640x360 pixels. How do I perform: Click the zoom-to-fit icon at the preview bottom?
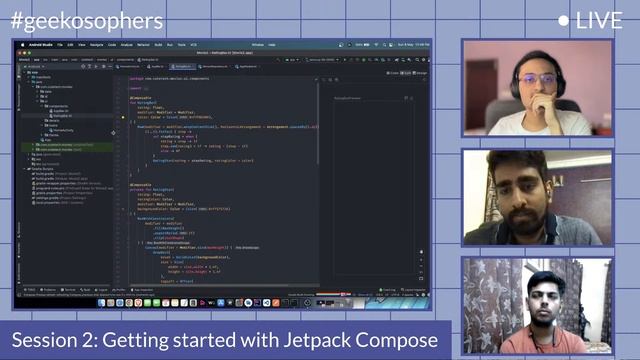[421, 278]
